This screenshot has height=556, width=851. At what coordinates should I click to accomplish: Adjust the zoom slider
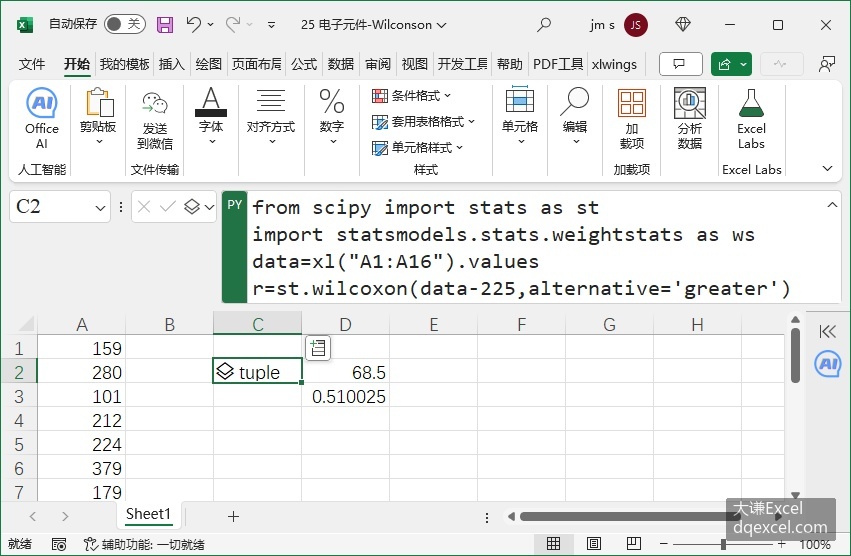[x=723, y=544]
